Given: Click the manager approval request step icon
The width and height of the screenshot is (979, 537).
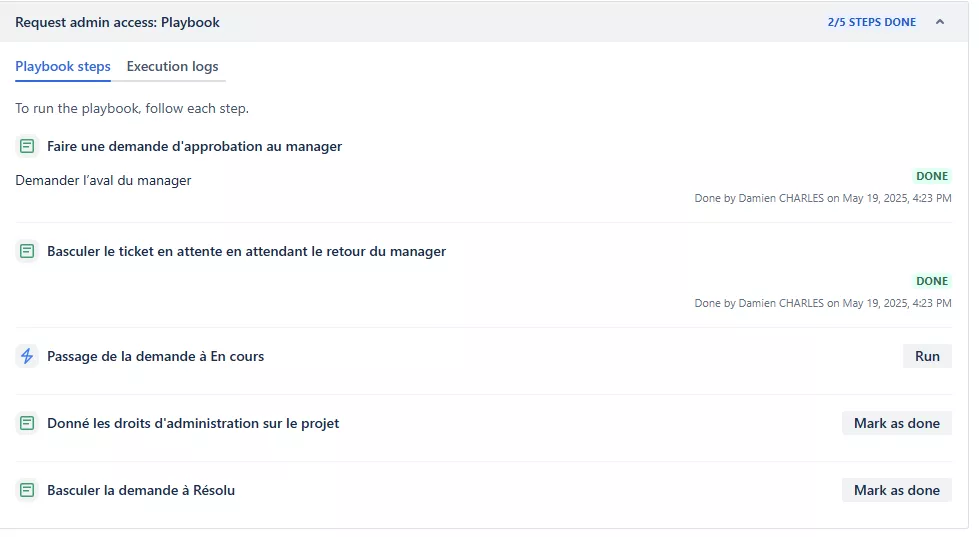Looking at the screenshot, I should coord(27,146).
